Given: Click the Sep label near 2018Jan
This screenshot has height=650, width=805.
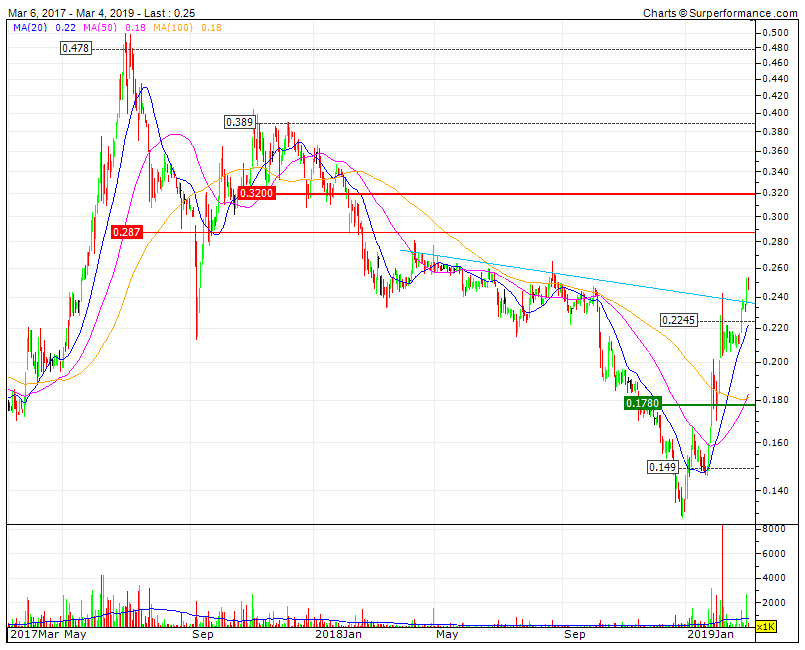Looking at the screenshot, I should (203, 635).
